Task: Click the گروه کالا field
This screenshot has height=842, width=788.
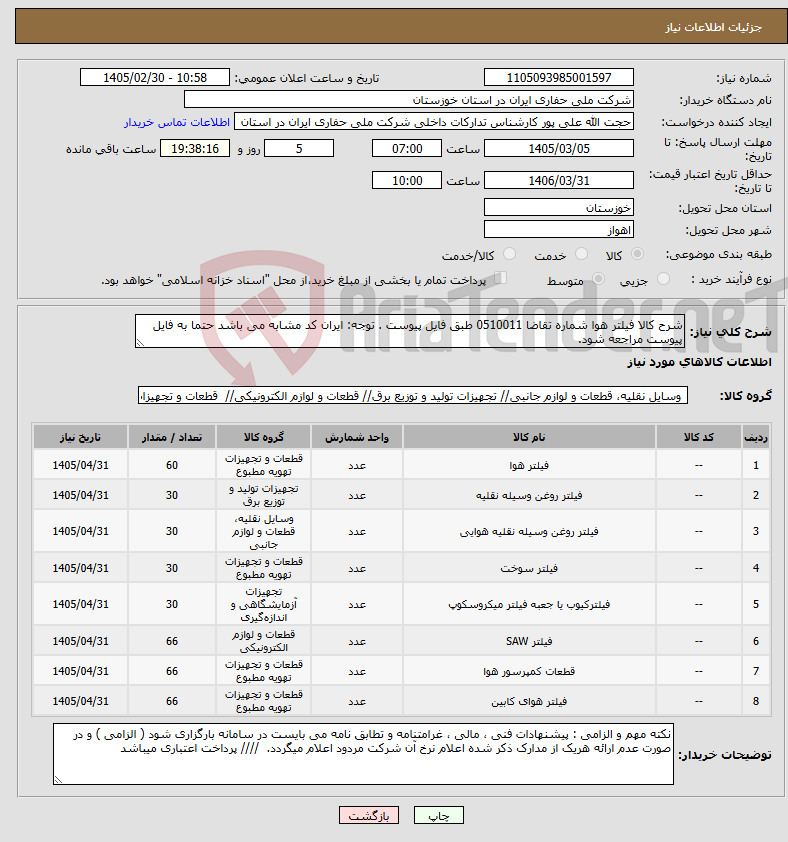Action: [x=413, y=396]
